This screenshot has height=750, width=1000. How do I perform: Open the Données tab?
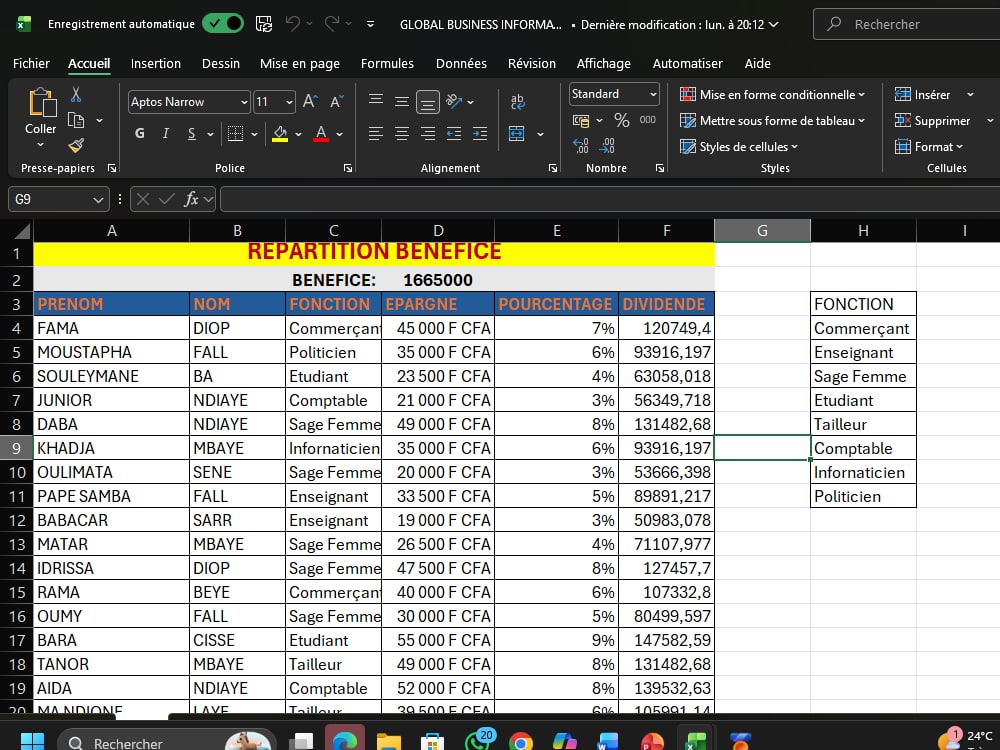pyautogui.click(x=461, y=63)
